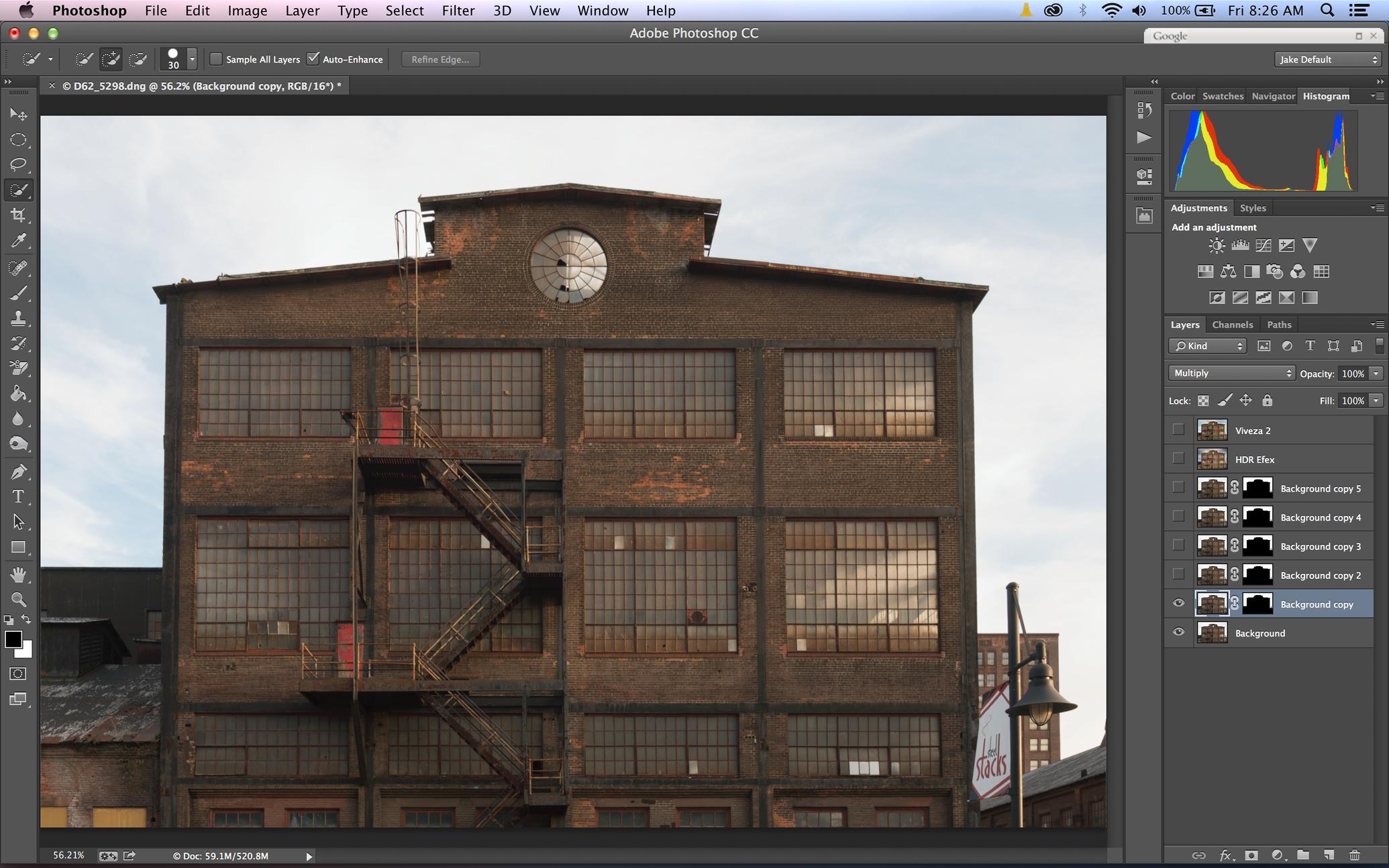
Task: Show the Viveza 2 layer
Action: click(x=1178, y=430)
